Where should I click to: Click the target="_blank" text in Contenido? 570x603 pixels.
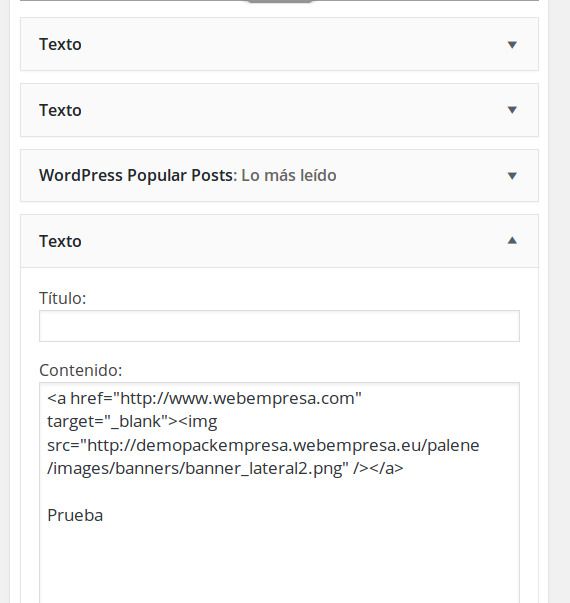point(108,422)
